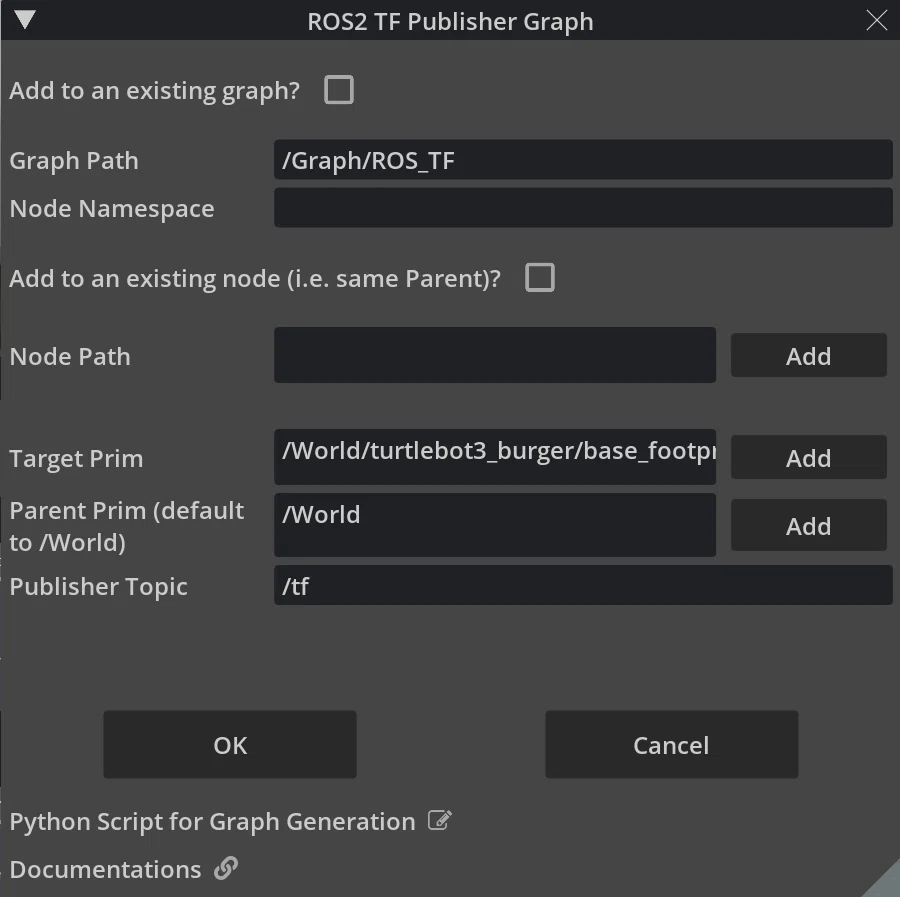Click the Graph Path input field
Image resolution: width=900 pixels, height=897 pixels.
click(583, 160)
